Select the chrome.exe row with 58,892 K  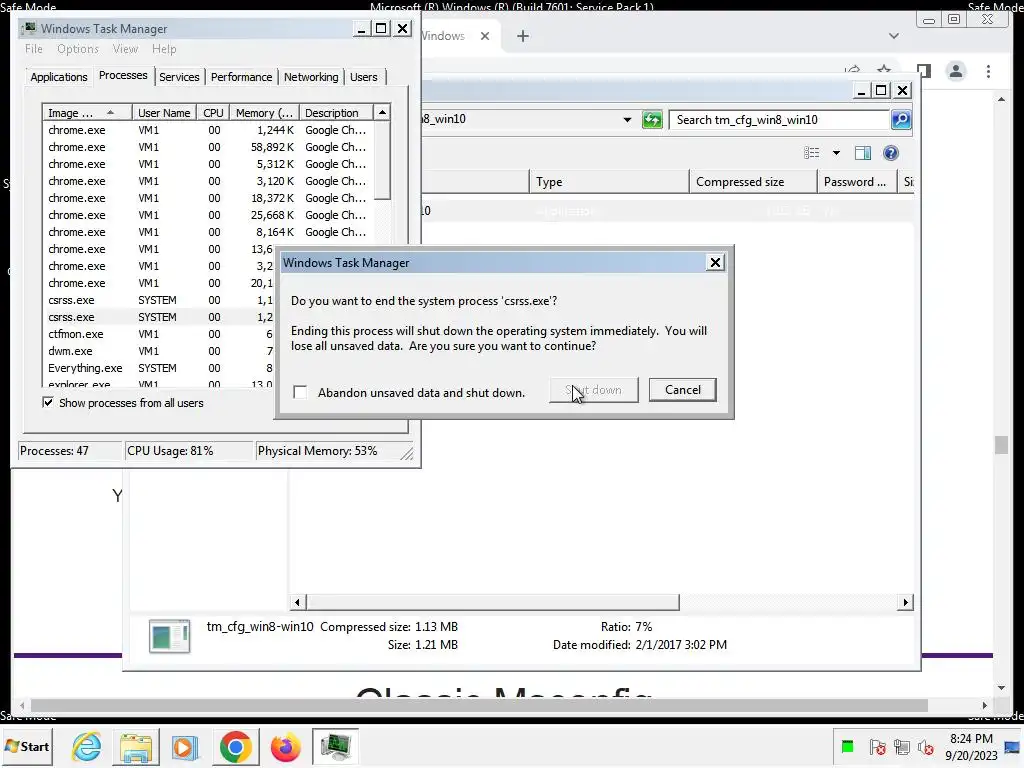point(209,148)
